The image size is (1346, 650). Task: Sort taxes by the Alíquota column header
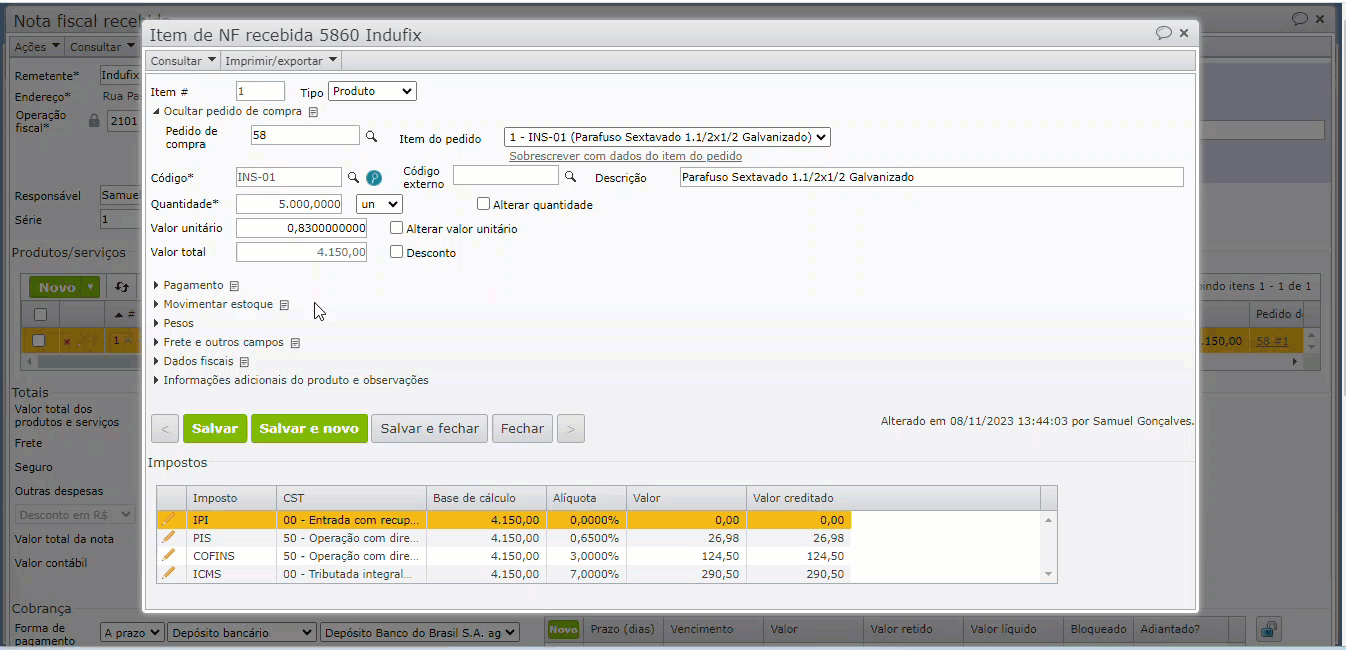click(x=586, y=498)
